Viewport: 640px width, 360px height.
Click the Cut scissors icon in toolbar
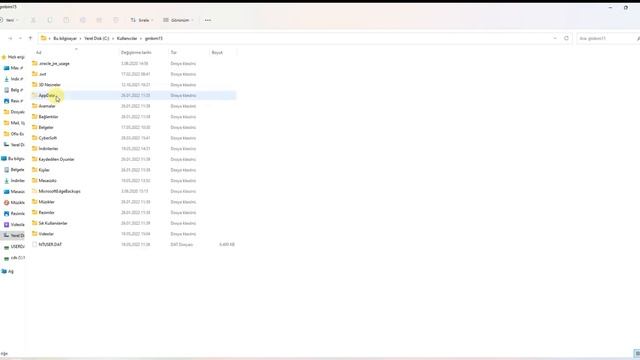click(33, 20)
